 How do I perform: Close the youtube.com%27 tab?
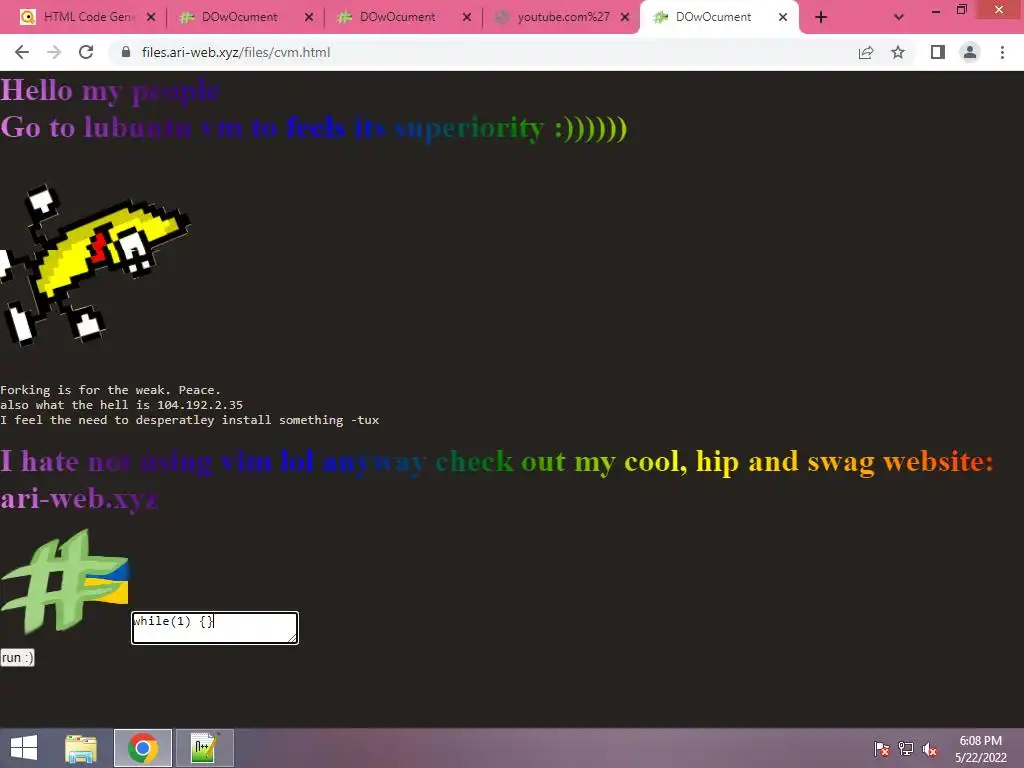click(625, 17)
